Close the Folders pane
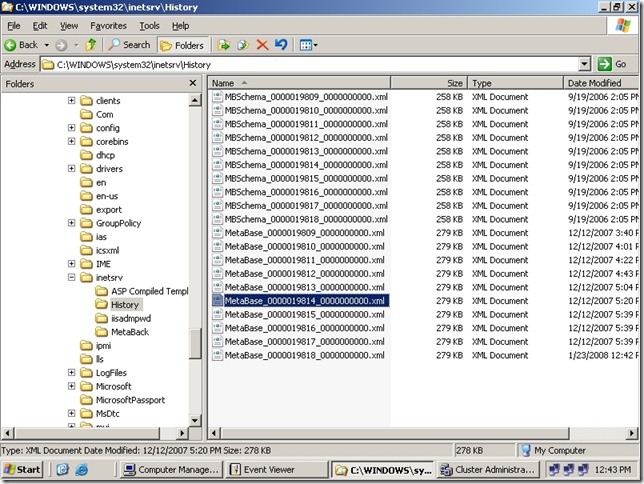 tap(193, 83)
